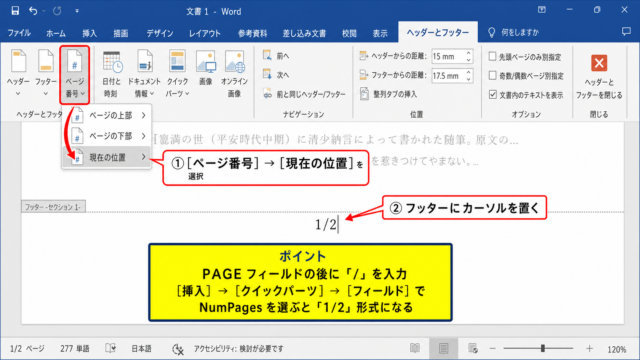Viewport: 640px width, 360px height.
Task: Click zoom out minus button
Action: (x=493, y=349)
